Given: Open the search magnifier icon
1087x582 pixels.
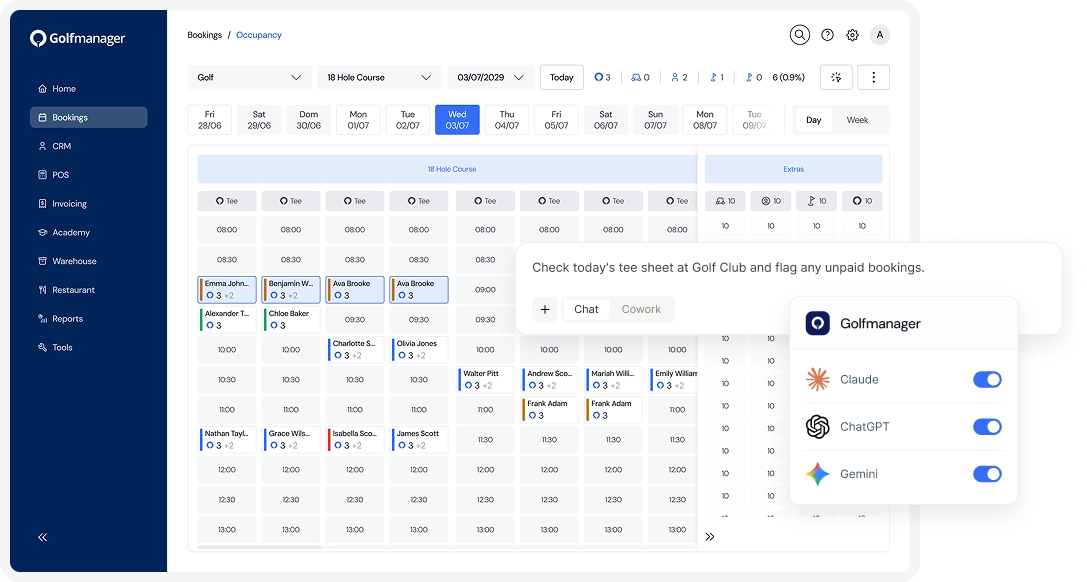Looking at the screenshot, I should coord(799,35).
